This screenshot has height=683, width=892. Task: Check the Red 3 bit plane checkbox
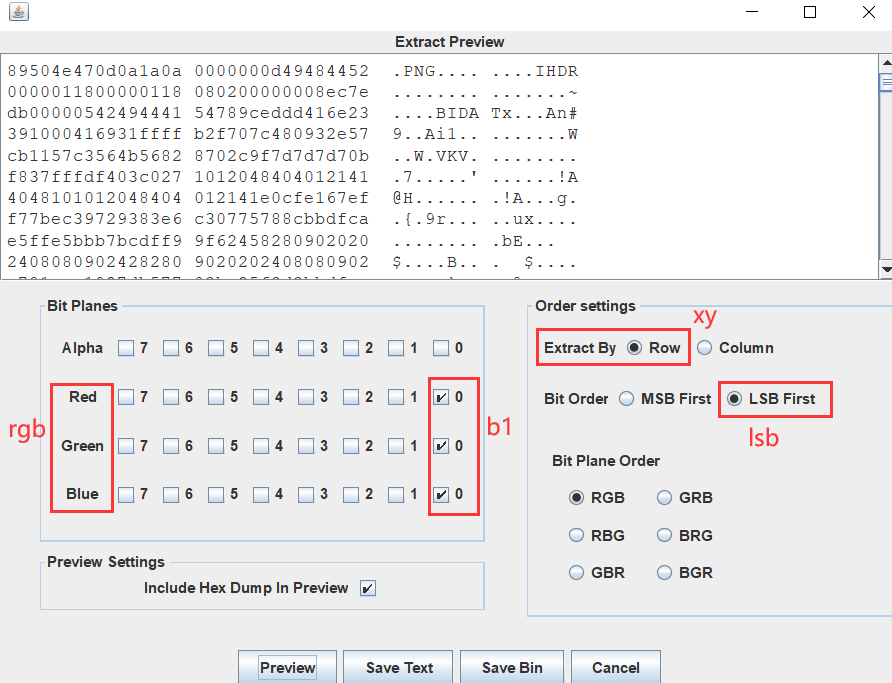[305, 397]
